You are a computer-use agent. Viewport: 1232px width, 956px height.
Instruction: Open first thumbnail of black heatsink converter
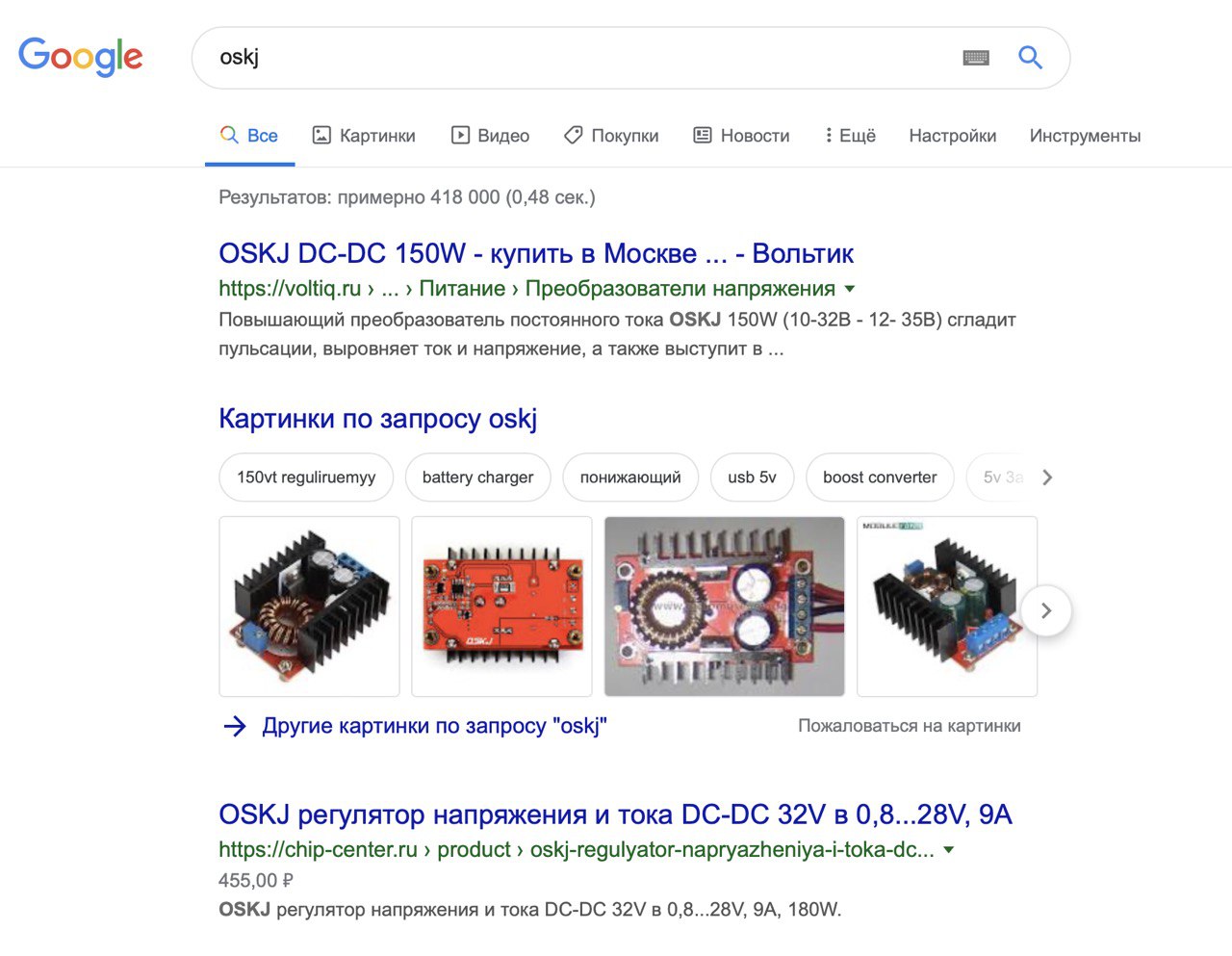(x=309, y=607)
